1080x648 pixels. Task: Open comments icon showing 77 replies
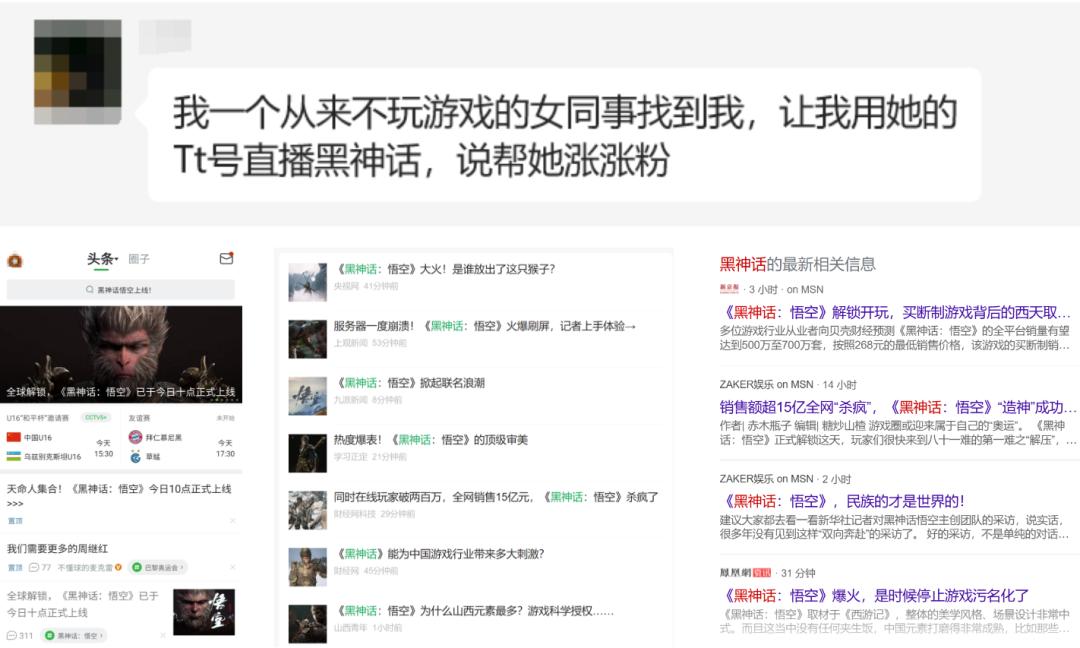34,567
